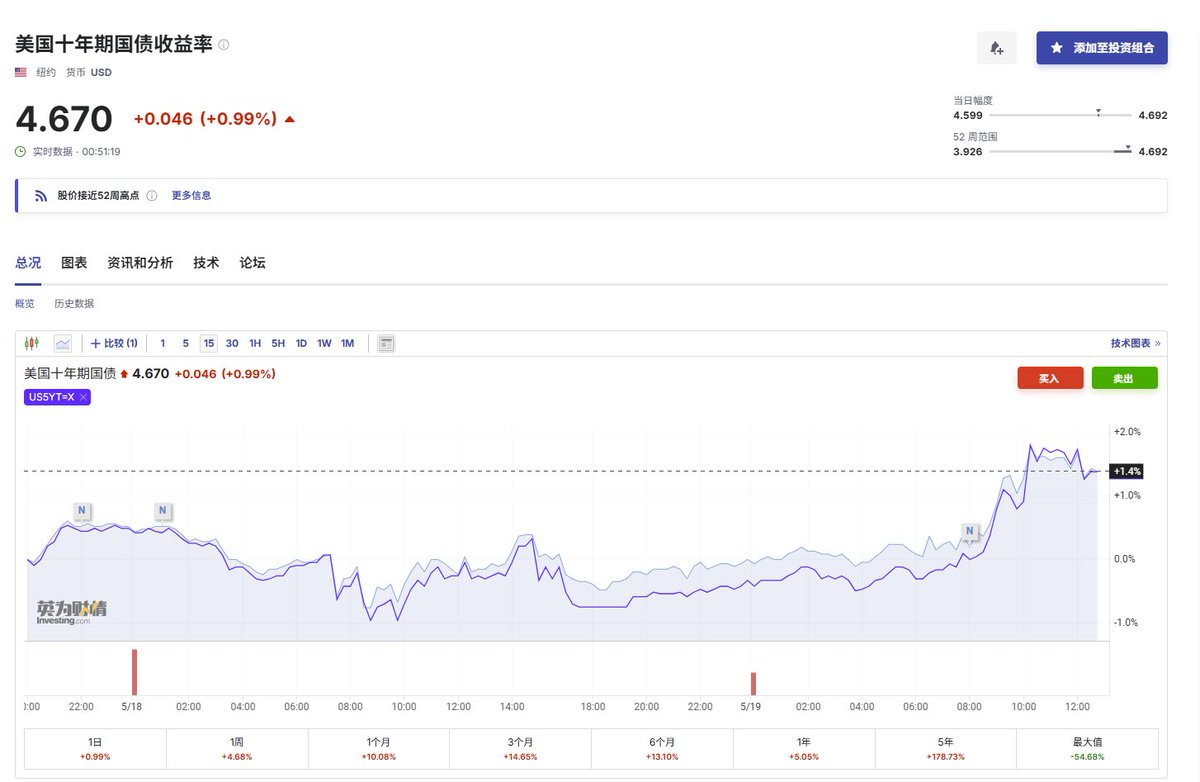1200x782 pixels.
Task: Select the 5年 performance range
Action: point(946,748)
